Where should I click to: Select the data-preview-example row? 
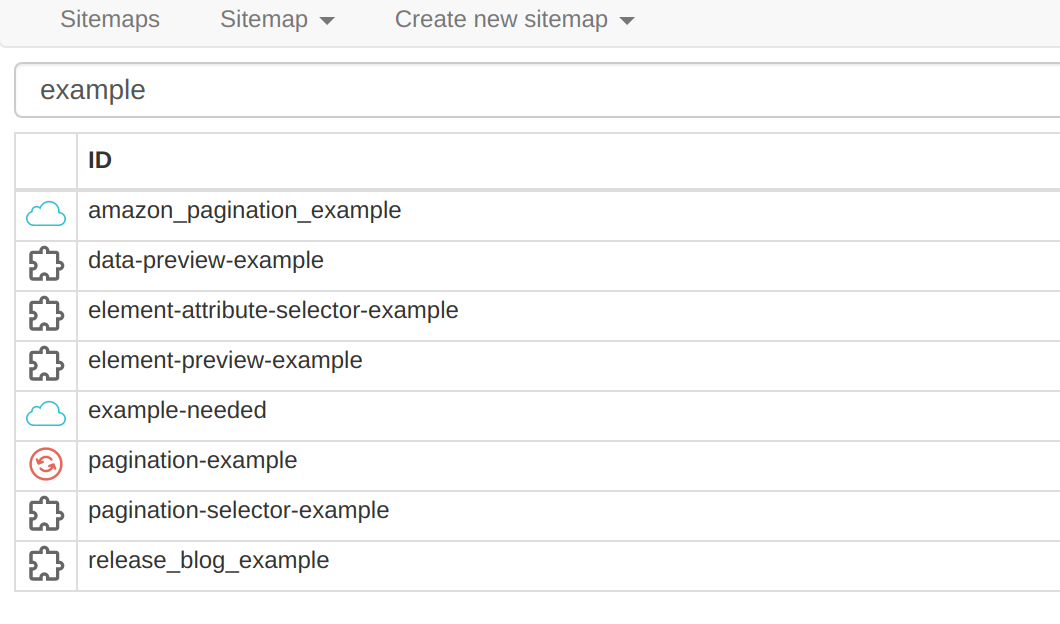[206, 261]
